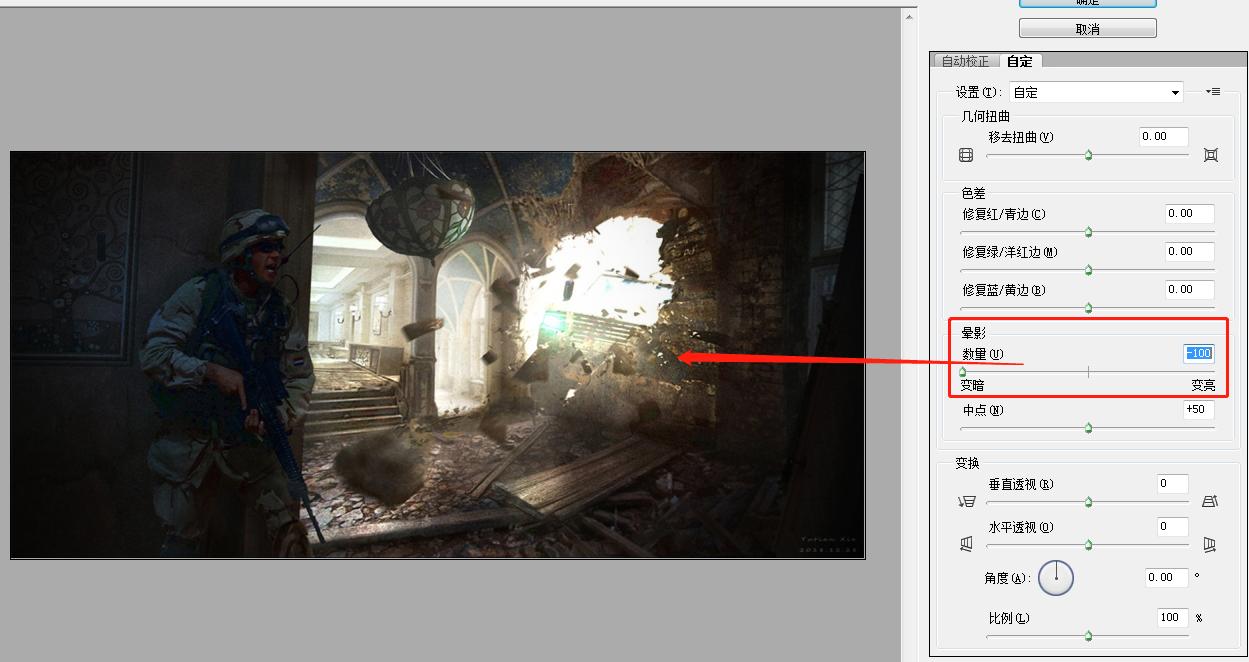Screen dimensions: 1249x662
Task: Focus the 角度 value field
Action: [1167, 577]
